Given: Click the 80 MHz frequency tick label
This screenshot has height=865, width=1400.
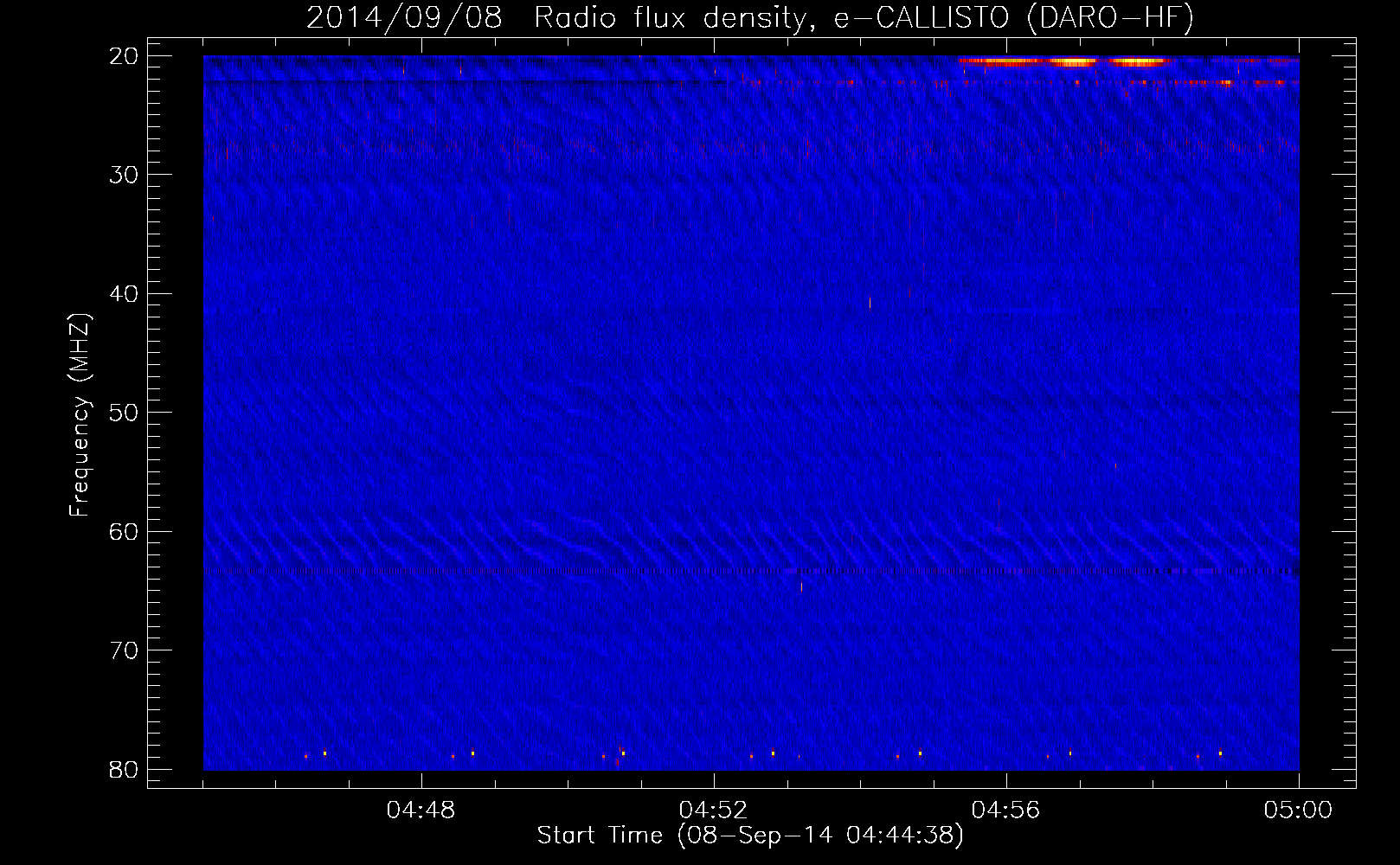Looking at the screenshot, I should click(124, 770).
